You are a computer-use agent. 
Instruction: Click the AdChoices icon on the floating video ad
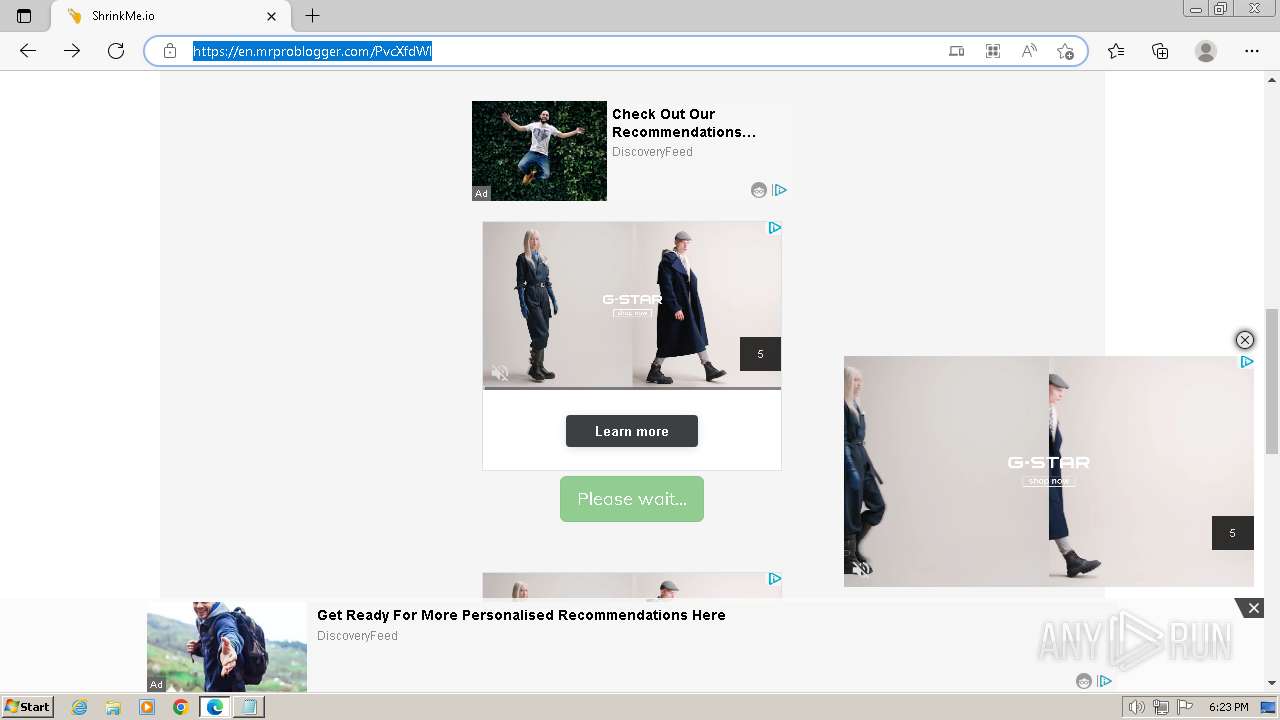point(1247,362)
